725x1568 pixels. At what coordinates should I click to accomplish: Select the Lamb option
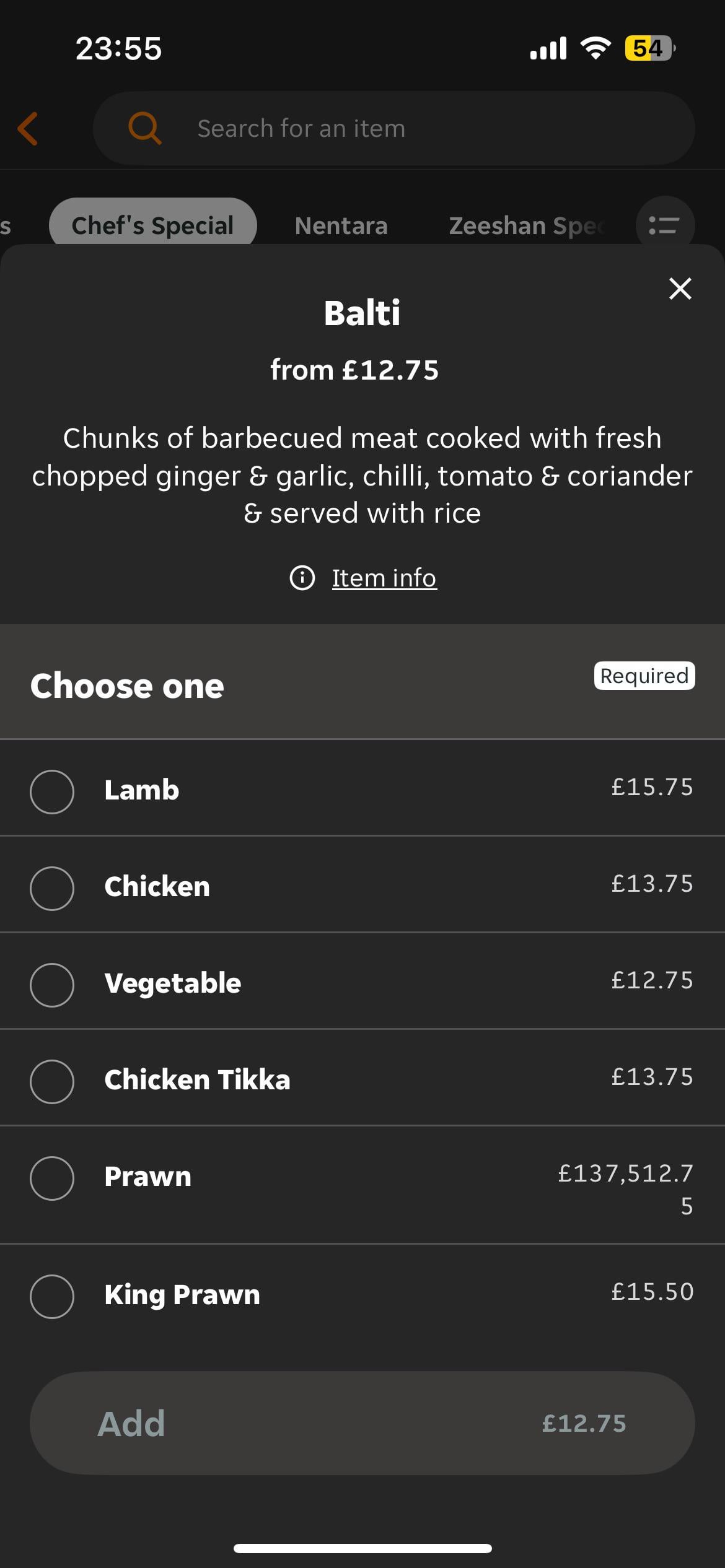tap(52, 791)
